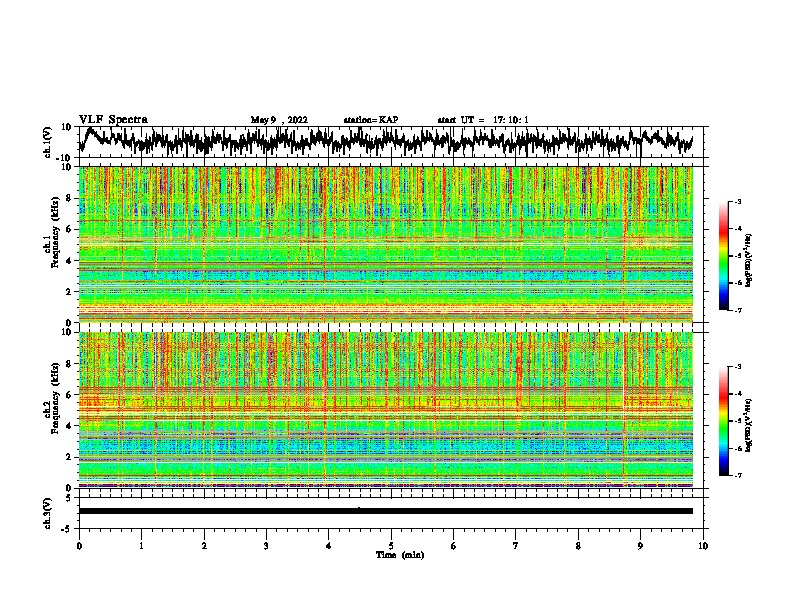The height and width of the screenshot is (612, 792).
Task: Click the '3' tick on time axis
Action: [x=266, y=546]
